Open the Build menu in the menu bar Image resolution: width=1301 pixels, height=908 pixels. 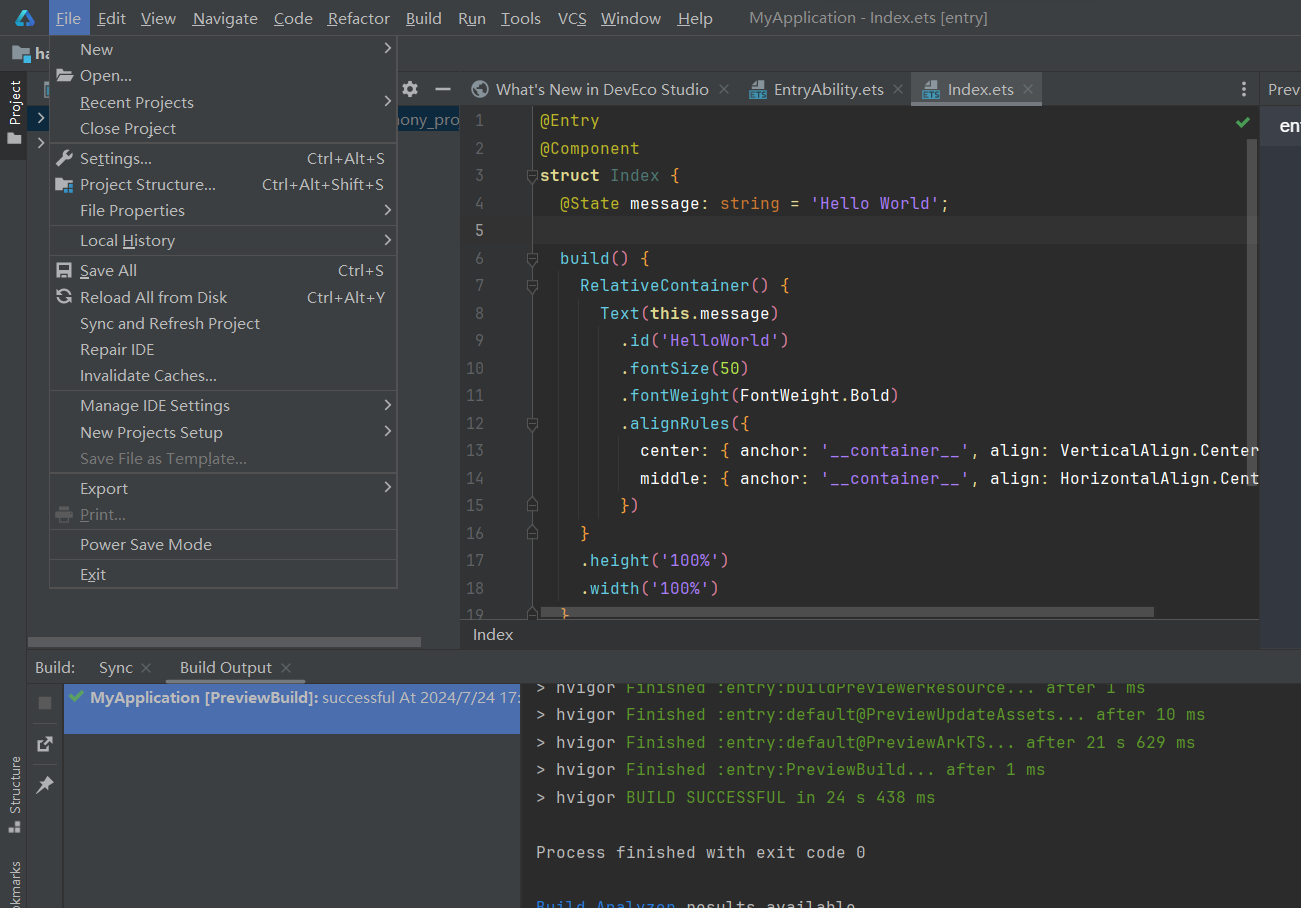point(424,18)
